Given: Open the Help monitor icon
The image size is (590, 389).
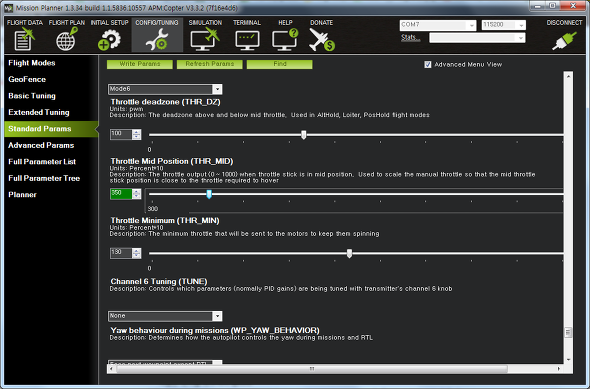Looking at the screenshot, I should coord(285,40).
